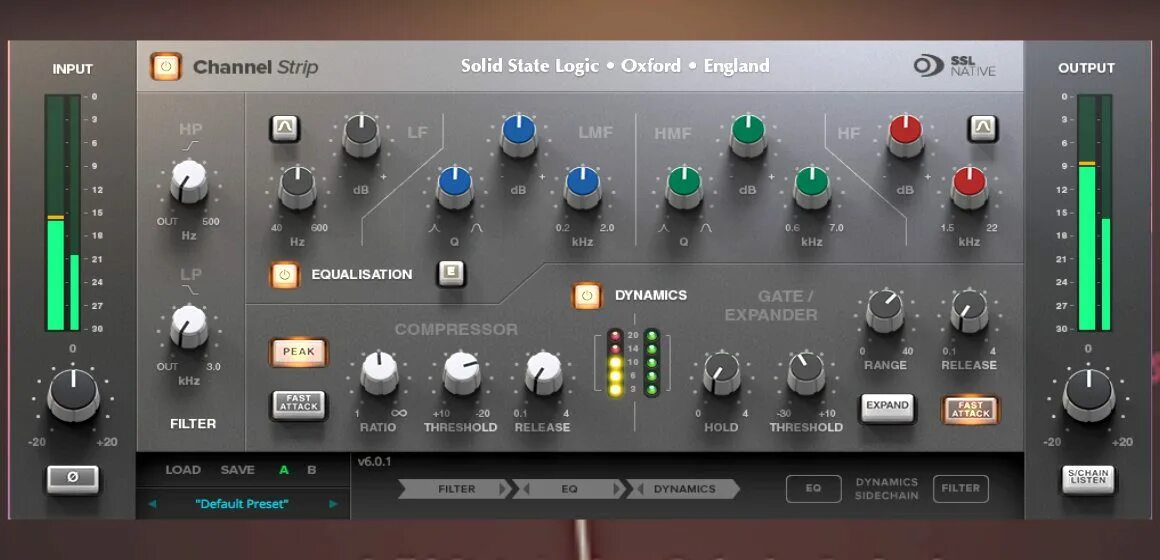Click the LF gain dB knob
The width and height of the screenshot is (1160, 560).
[361, 135]
